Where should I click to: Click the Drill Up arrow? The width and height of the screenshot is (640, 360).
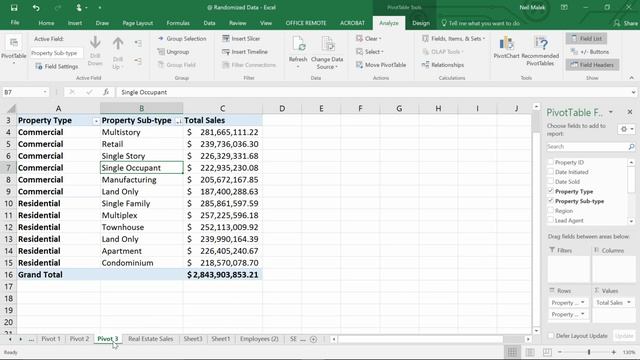(x=118, y=52)
